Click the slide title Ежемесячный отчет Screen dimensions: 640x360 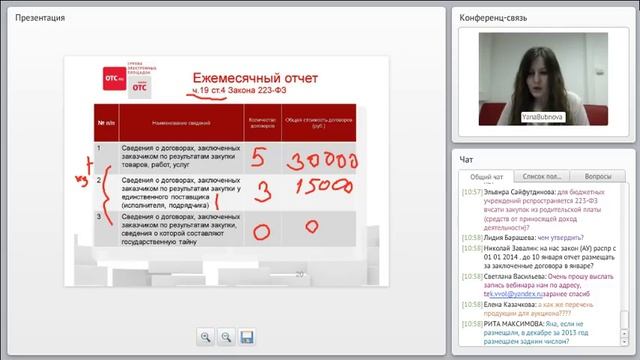(255, 78)
